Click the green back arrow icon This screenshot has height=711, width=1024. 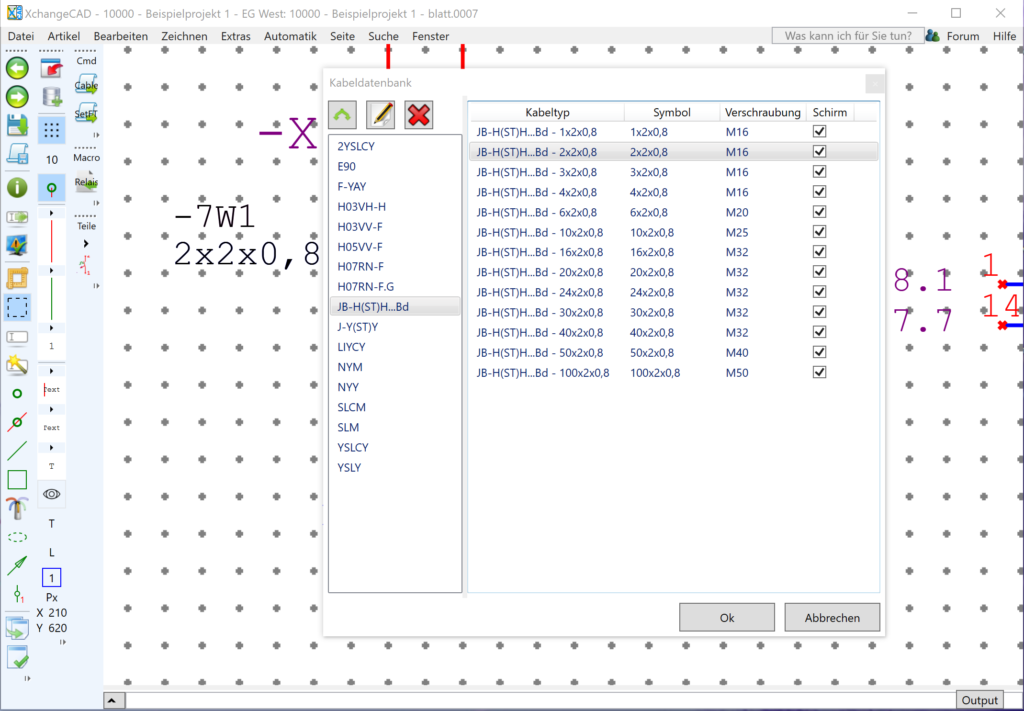point(17,69)
